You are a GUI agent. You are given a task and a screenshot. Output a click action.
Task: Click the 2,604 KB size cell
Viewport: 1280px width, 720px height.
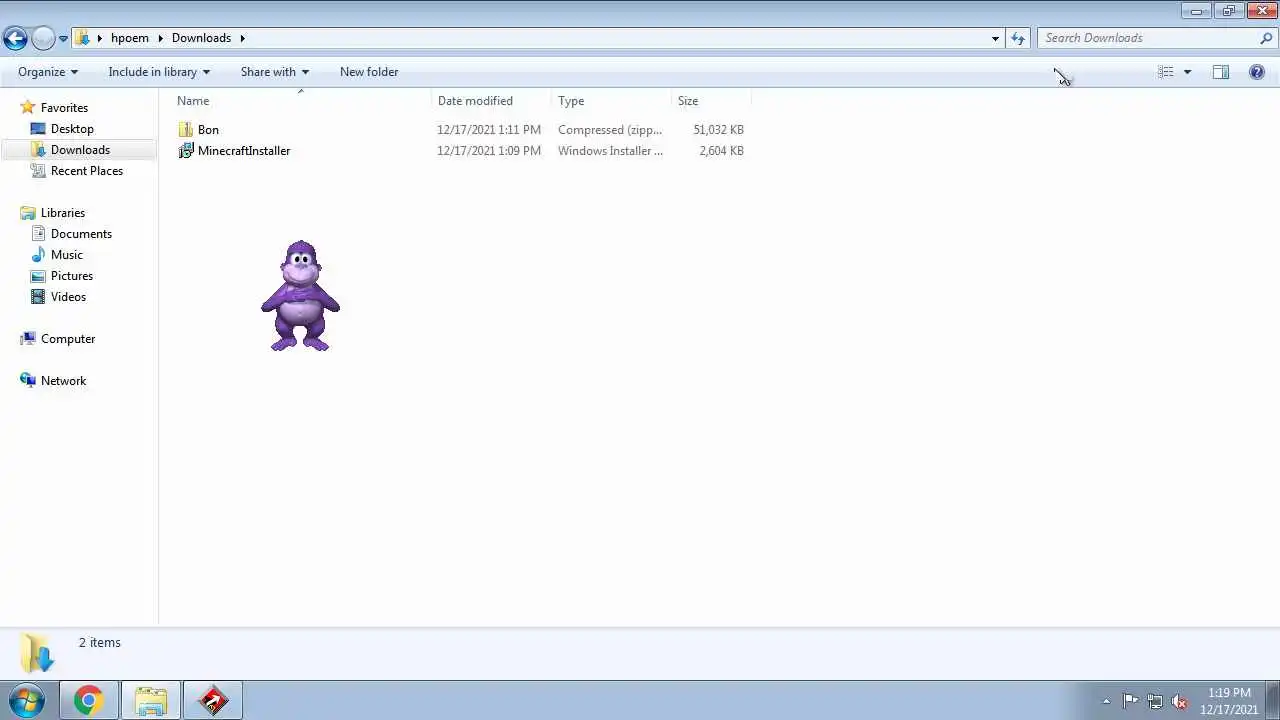[721, 151]
